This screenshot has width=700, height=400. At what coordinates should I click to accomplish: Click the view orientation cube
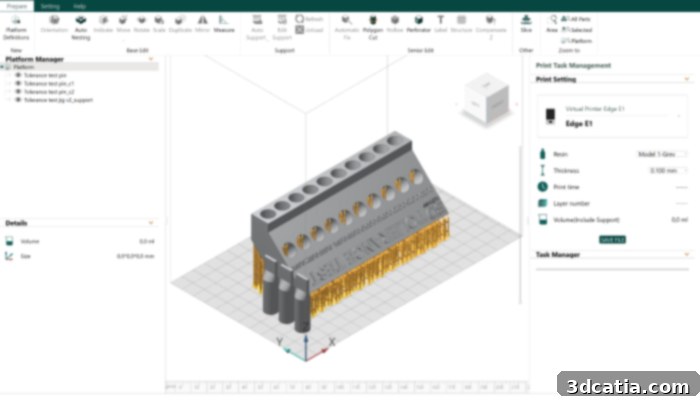coord(486,99)
